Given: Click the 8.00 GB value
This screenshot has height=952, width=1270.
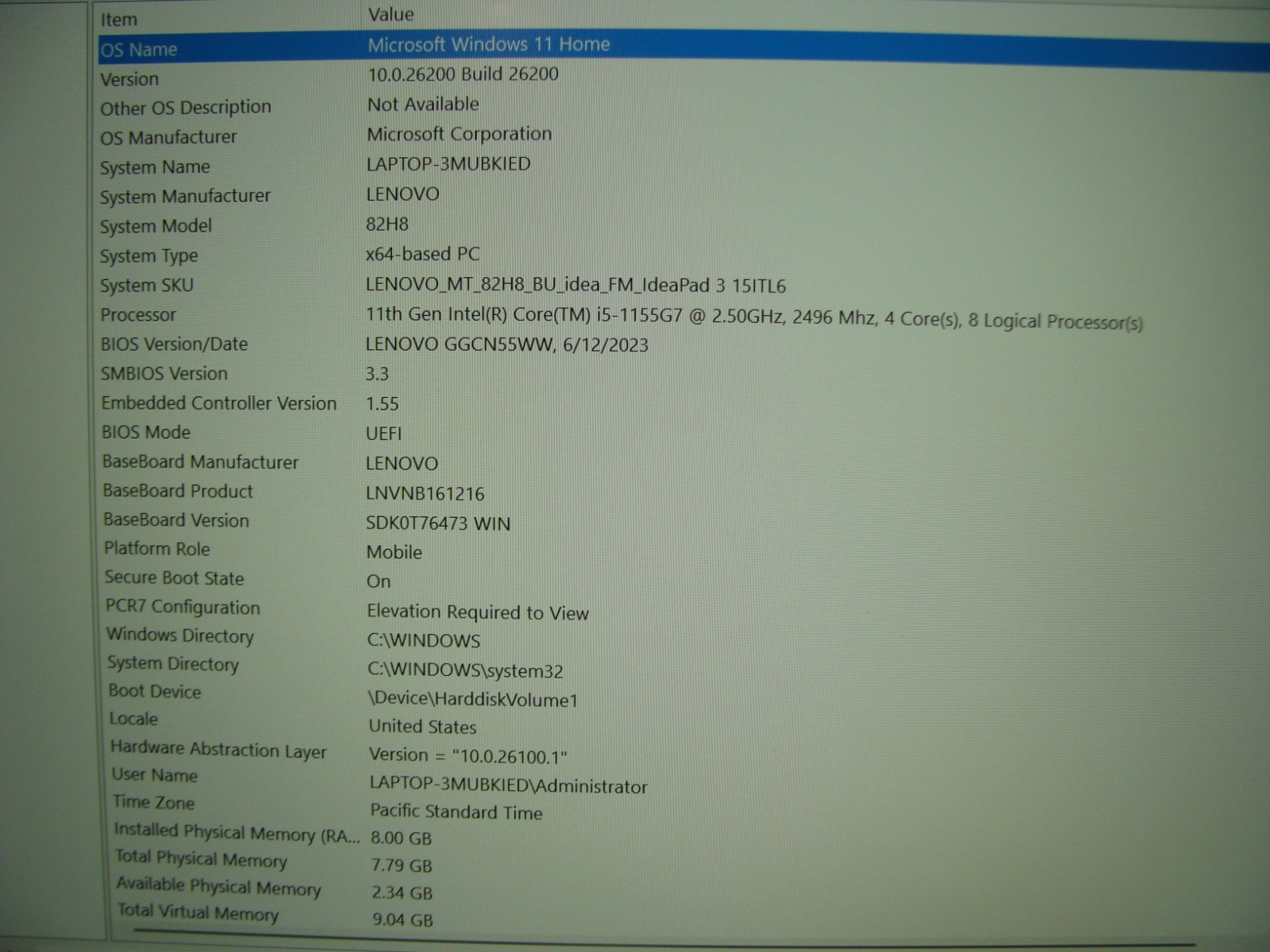Looking at the screenshot, I should click(402, 839).
